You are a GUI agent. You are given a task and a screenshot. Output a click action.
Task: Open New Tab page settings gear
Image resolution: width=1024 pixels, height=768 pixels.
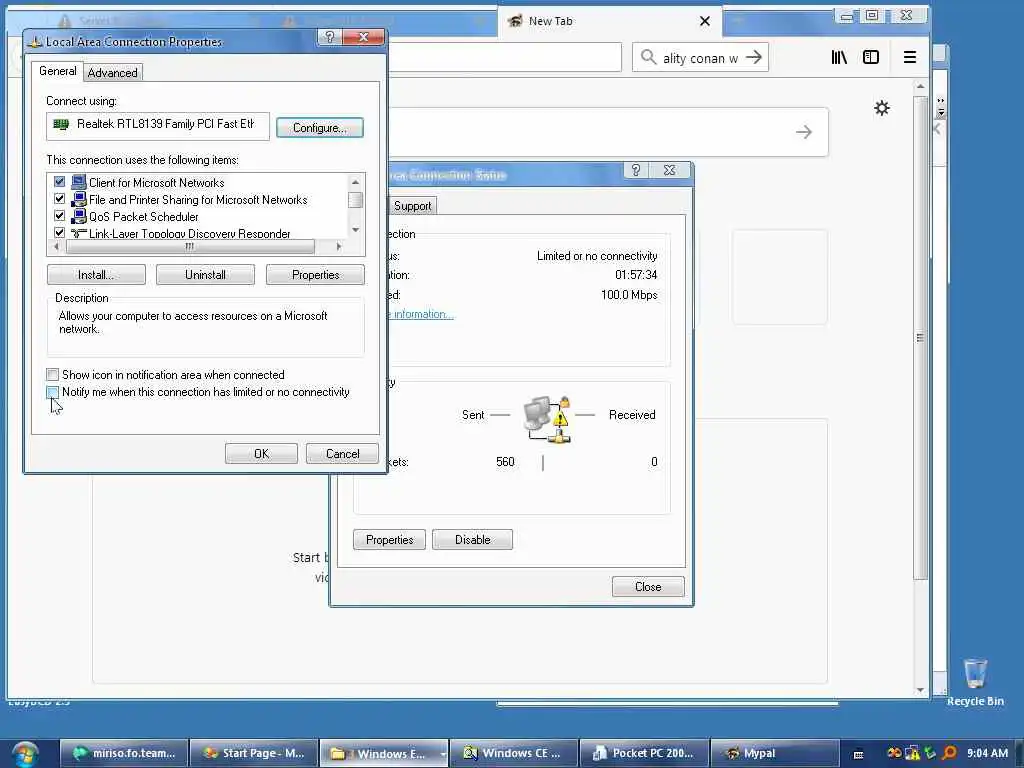(x=882, y=108)
